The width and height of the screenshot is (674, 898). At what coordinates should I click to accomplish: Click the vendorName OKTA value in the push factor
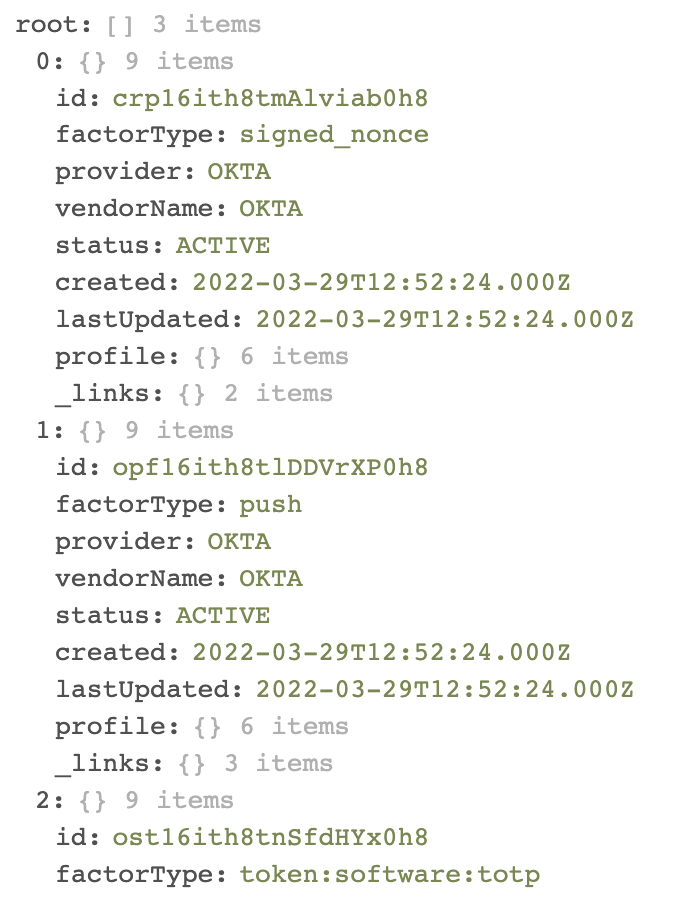coord(270,578)
